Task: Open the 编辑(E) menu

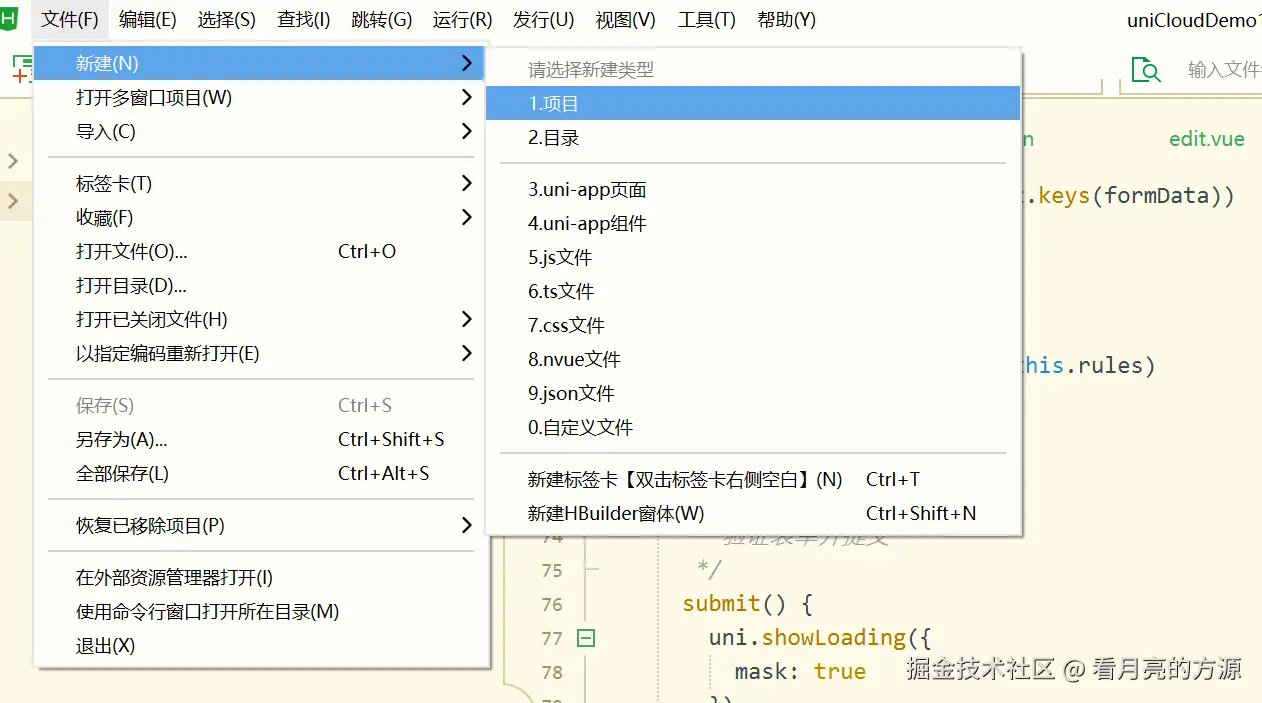Action: (x=147, y=19)
